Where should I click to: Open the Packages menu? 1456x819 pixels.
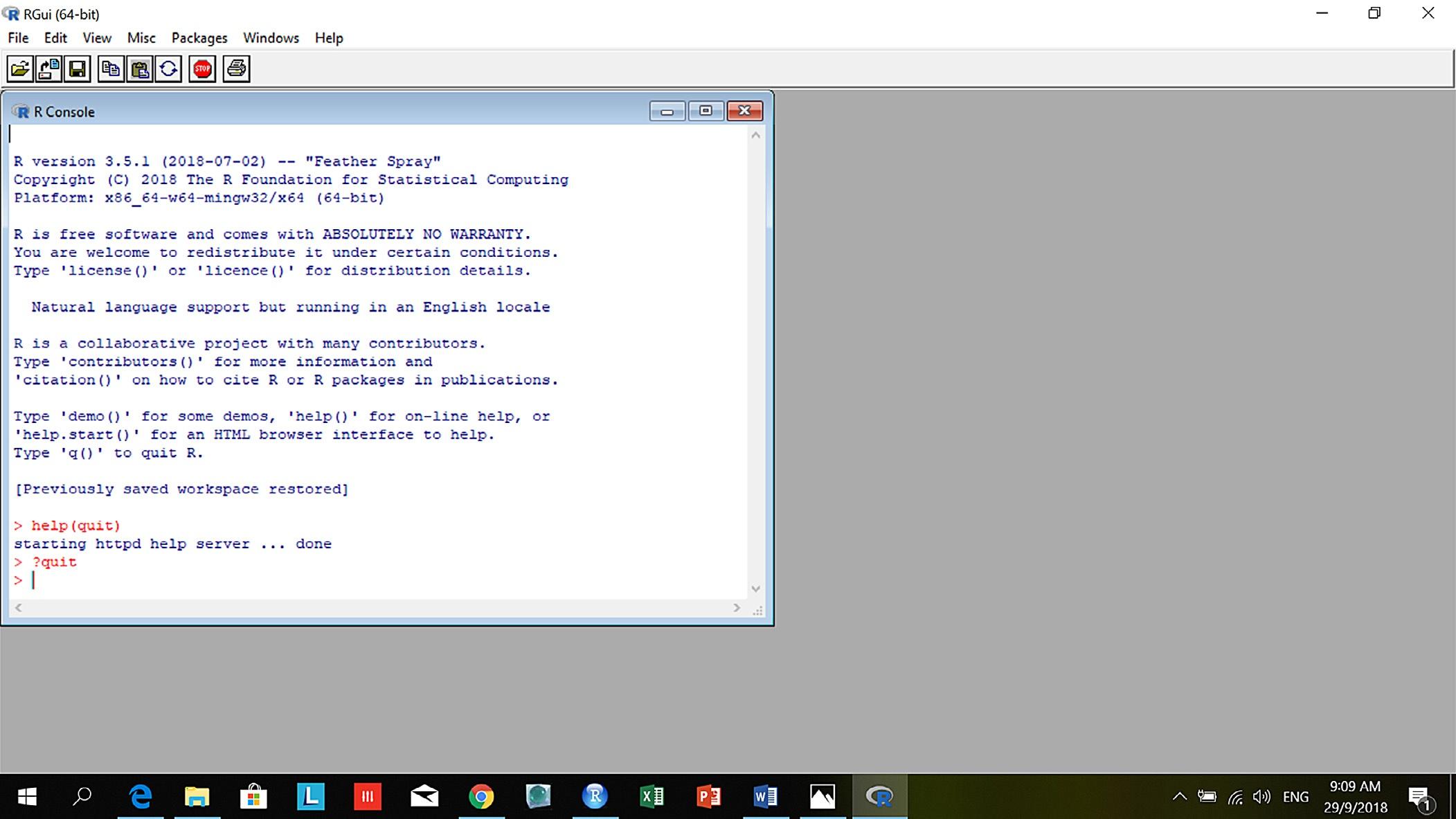click(199, 38)
